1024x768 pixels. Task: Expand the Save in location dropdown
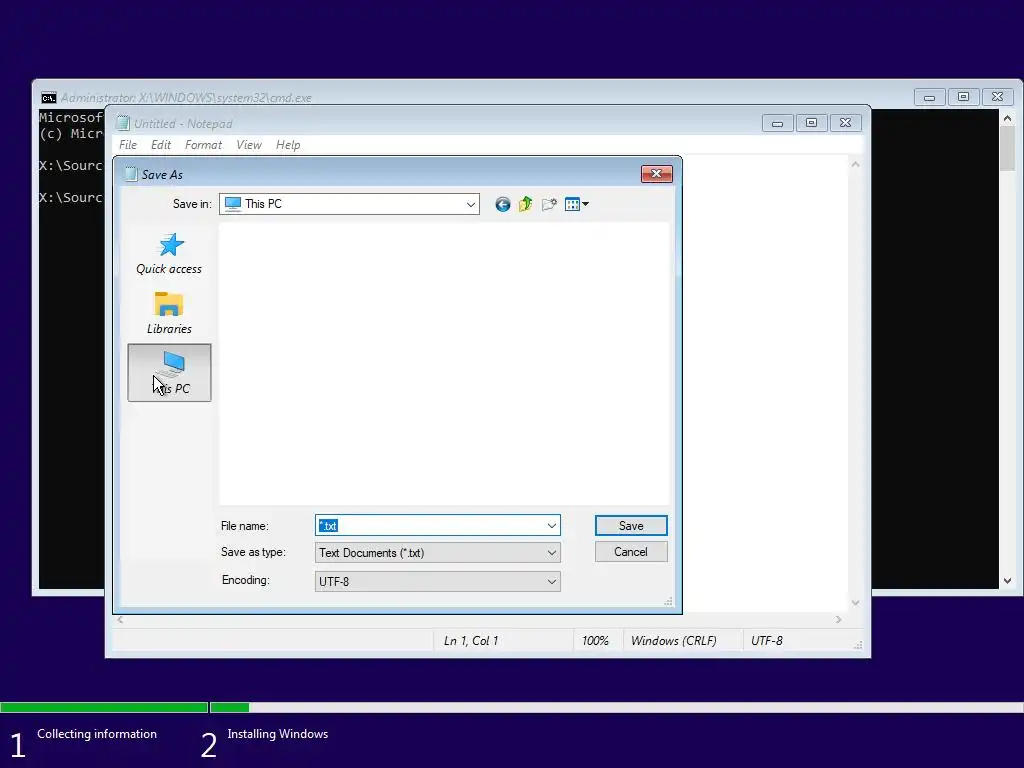pyautogui.click(x=470, y=204)
